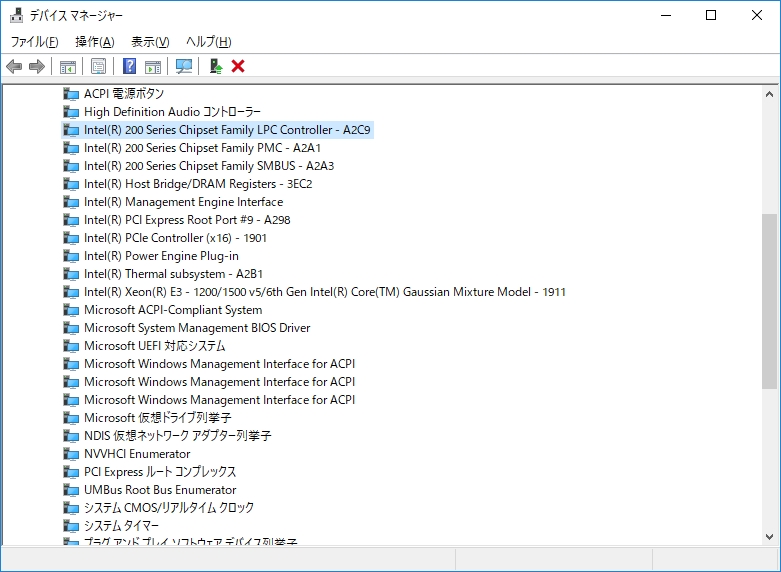Open the ファイル(F) menu
The image size is (781, 572).
[34, 42]
